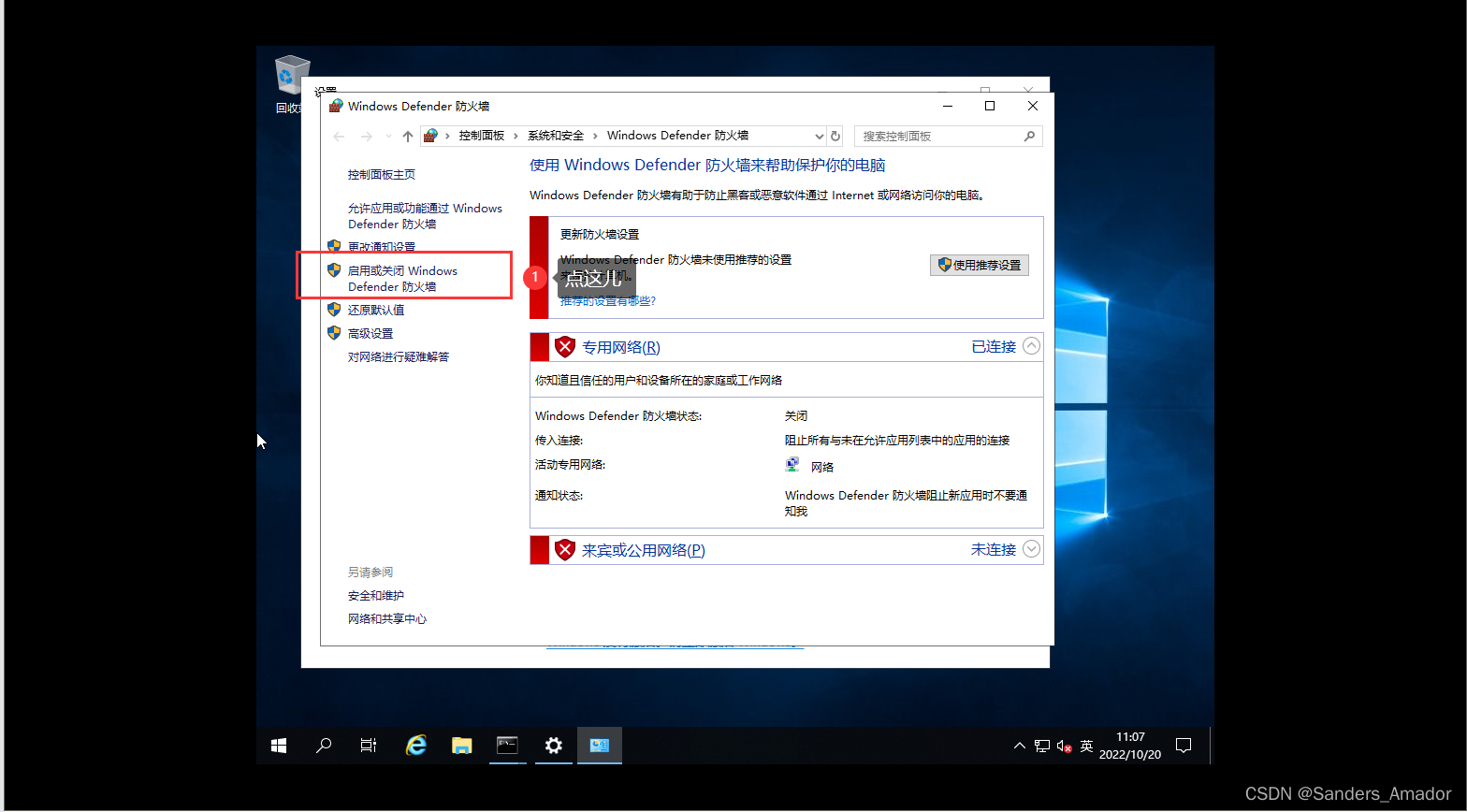This screenshot has height=812, width=1467.
Task: Click the muted volume tray icon
Action: pyautogui.click(x=1064, y=746)
